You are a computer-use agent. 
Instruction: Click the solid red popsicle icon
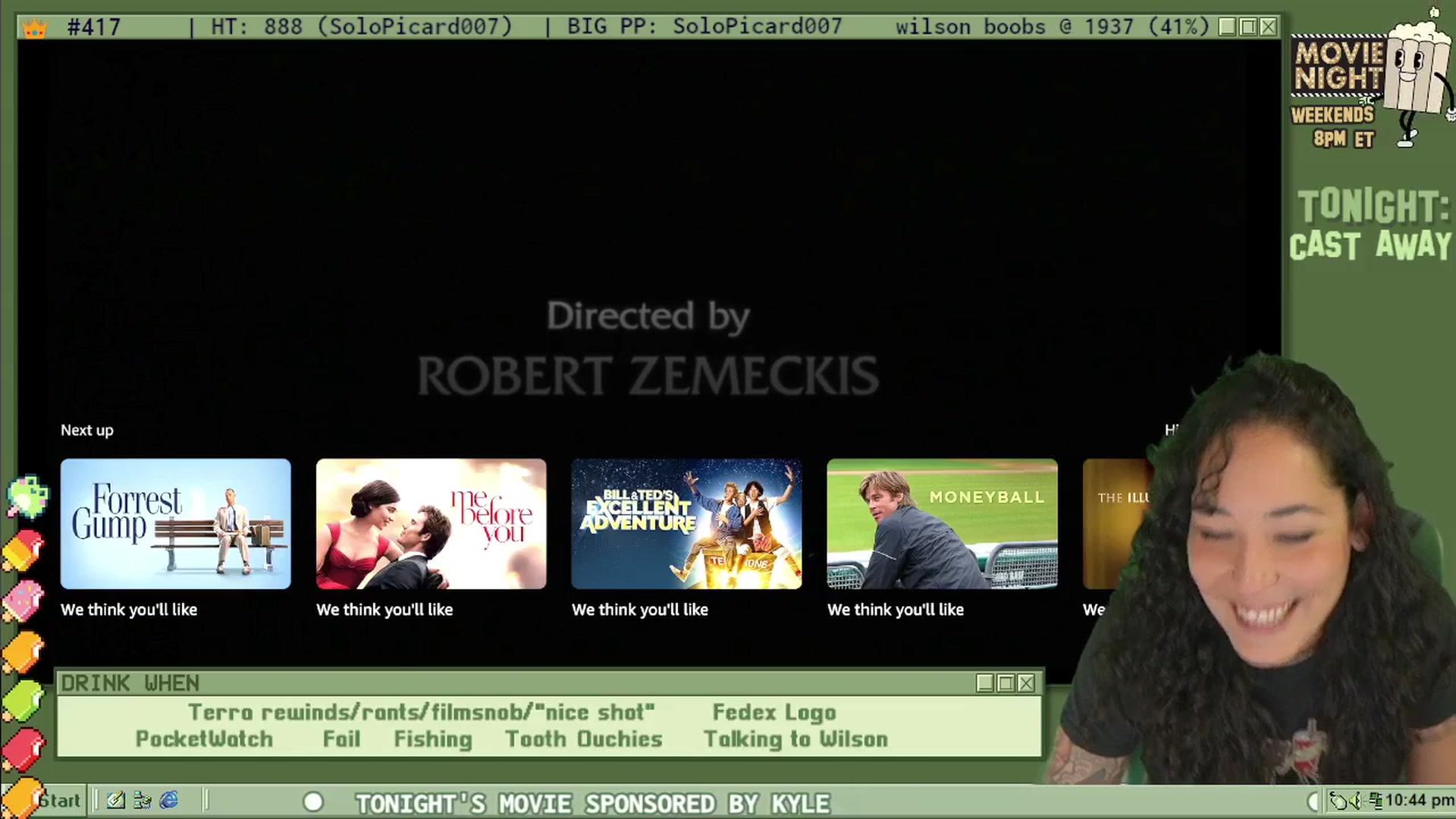tap(23, 748)
